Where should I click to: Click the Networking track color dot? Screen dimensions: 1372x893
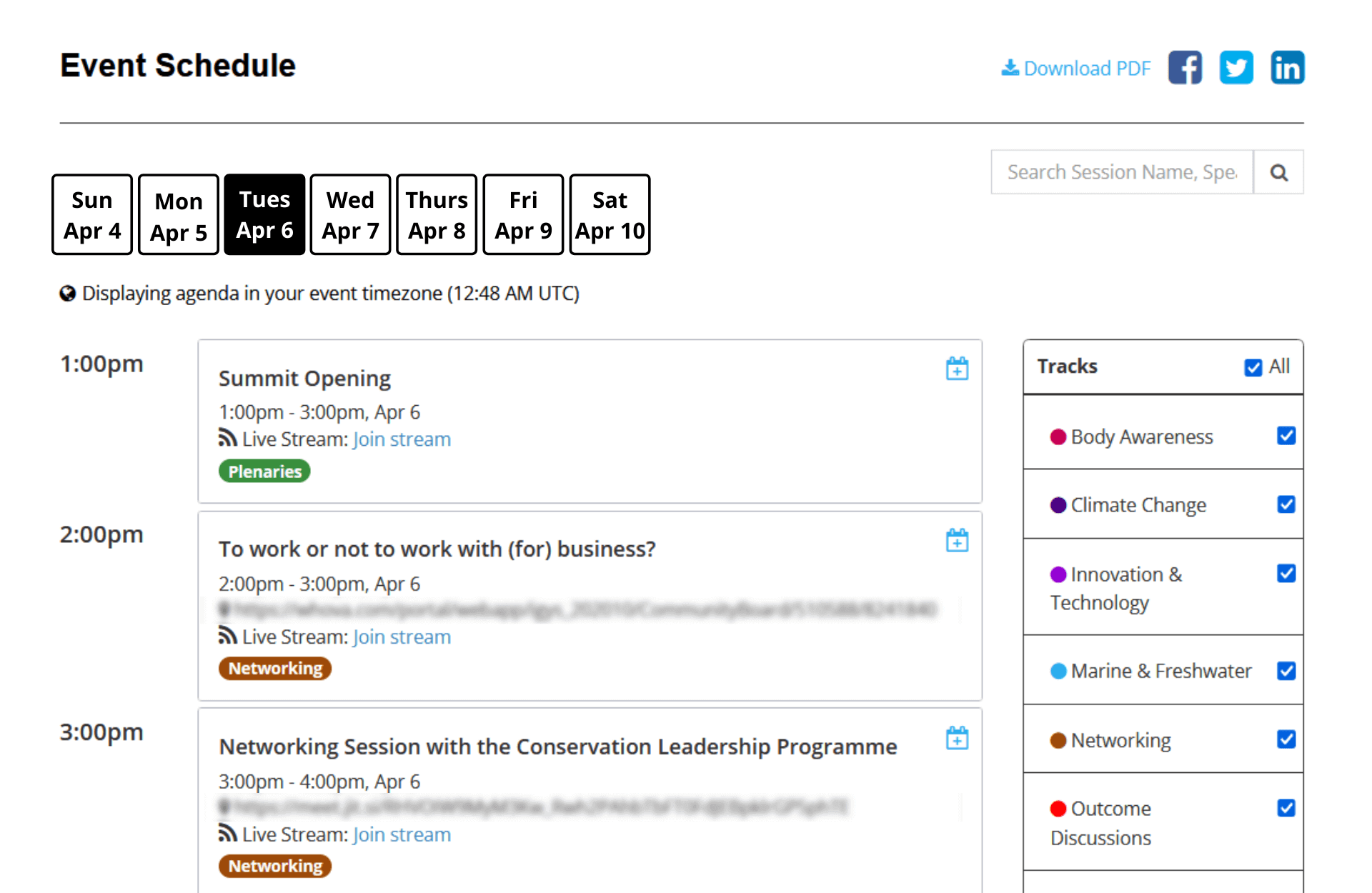tap(1058, 741)
